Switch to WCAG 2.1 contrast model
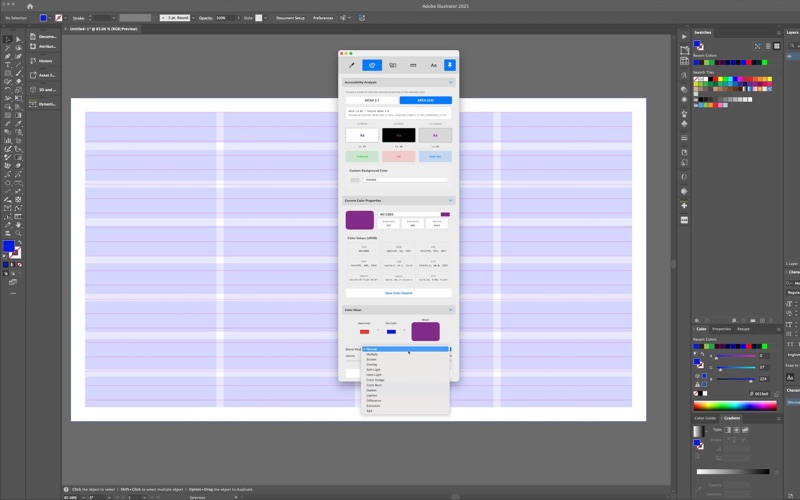Screen dimensions: 800x500 tap(372, 101)
